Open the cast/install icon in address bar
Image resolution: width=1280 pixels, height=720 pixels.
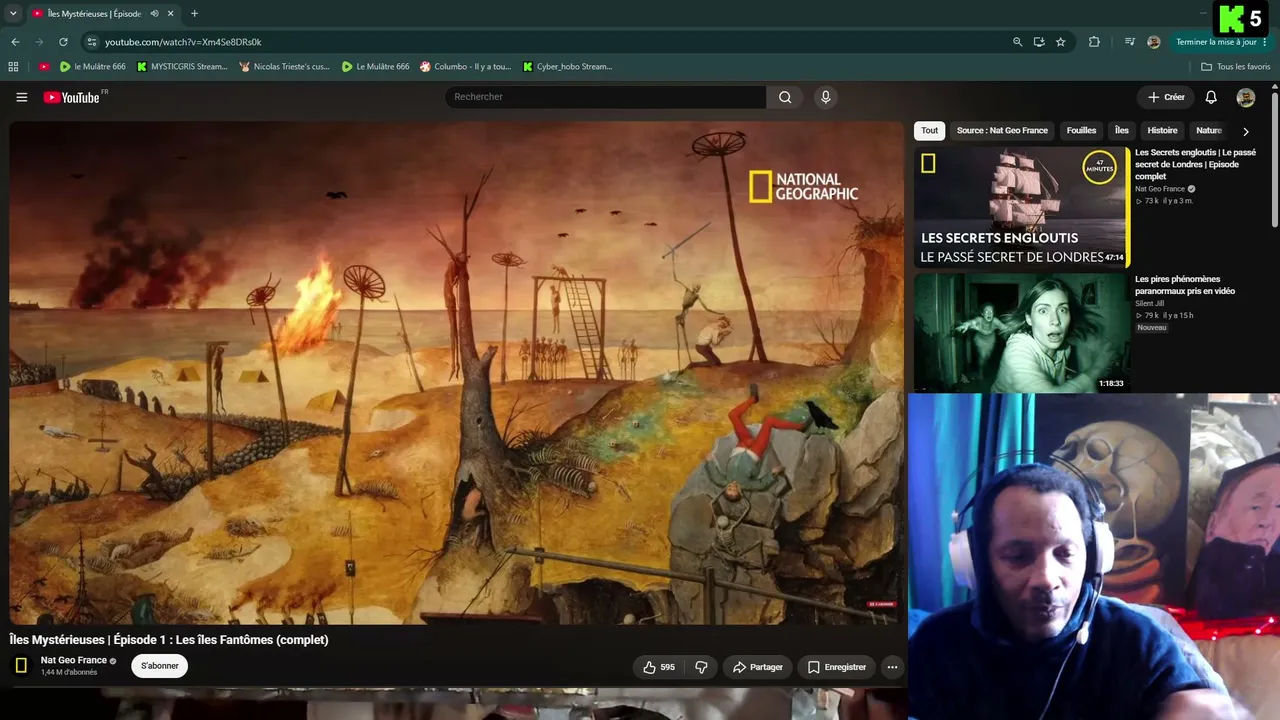(1039, 42)
